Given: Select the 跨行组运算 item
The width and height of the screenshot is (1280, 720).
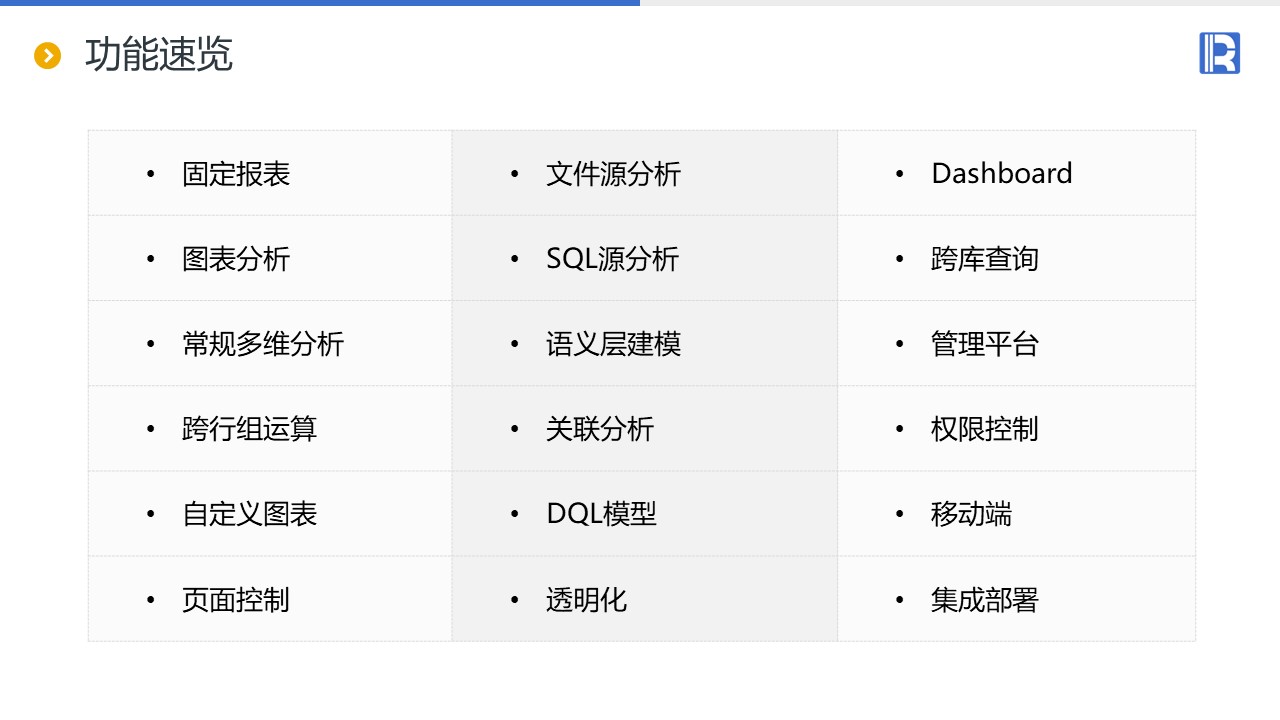Looking at the screenshot, I should [250, 429].
